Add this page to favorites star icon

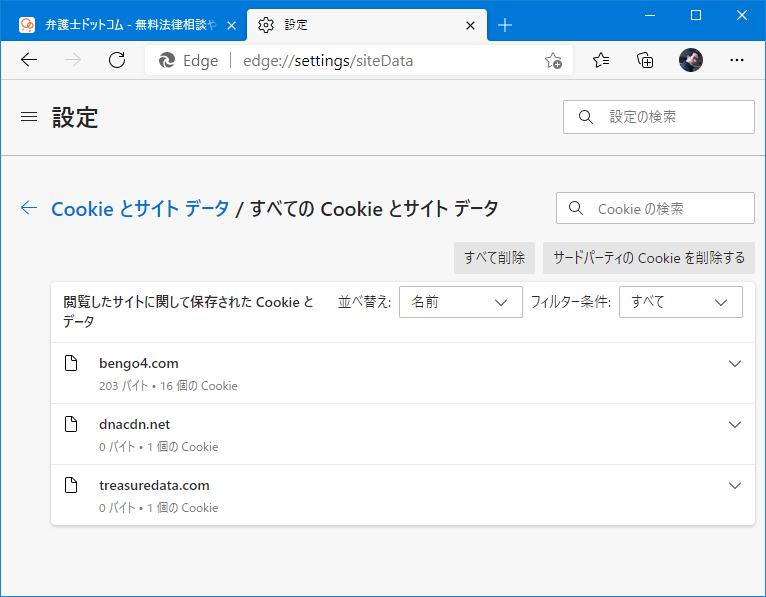point(553,61)
